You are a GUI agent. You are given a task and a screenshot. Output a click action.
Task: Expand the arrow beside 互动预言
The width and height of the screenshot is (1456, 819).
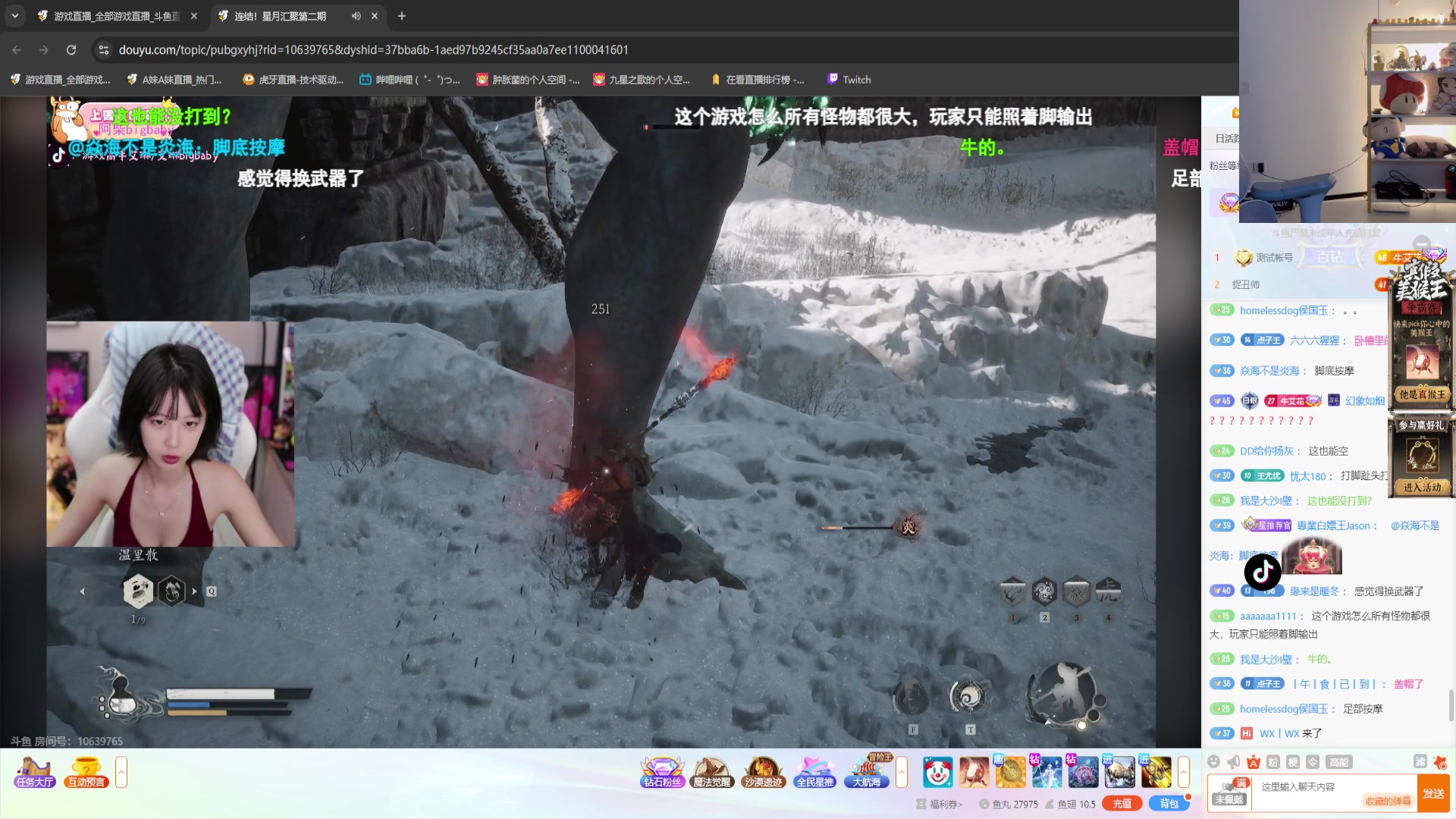point(121,773)
